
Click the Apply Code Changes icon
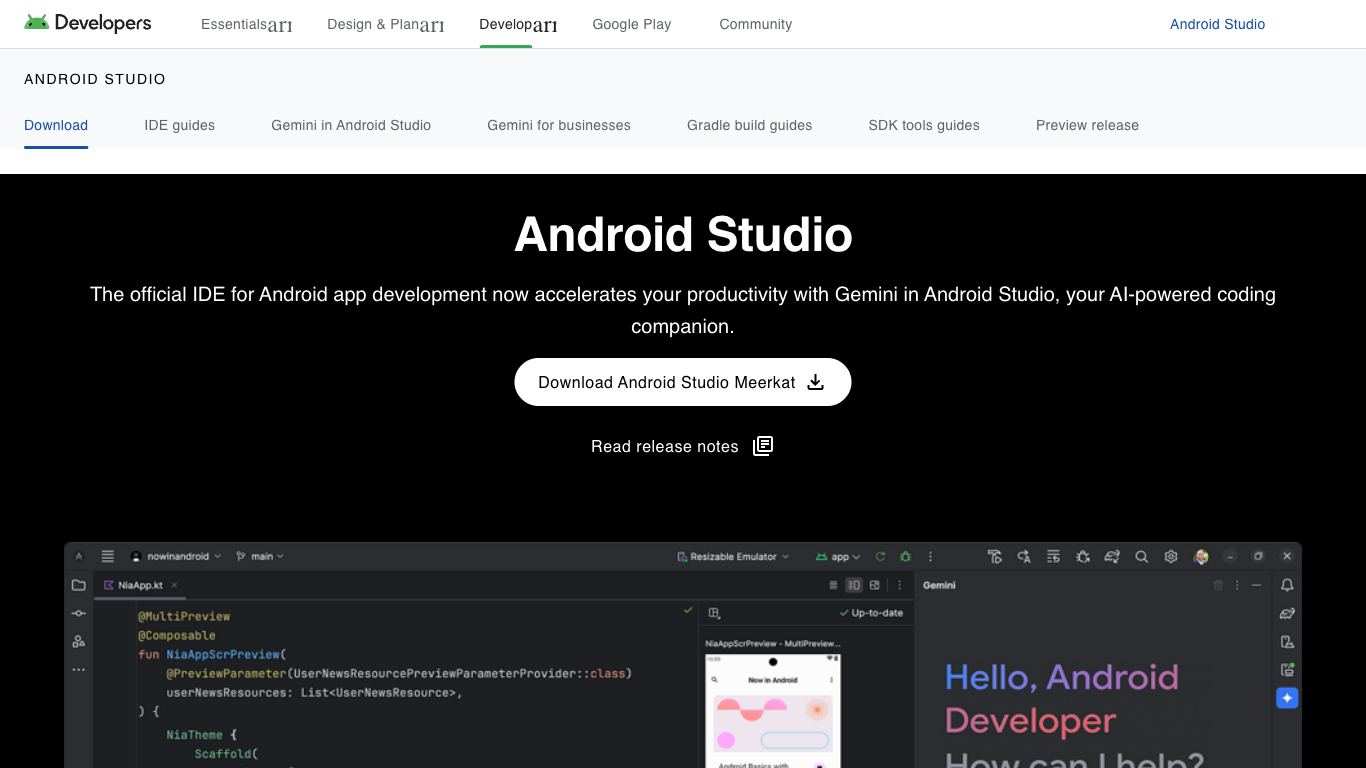click(x=1024, y=557)
